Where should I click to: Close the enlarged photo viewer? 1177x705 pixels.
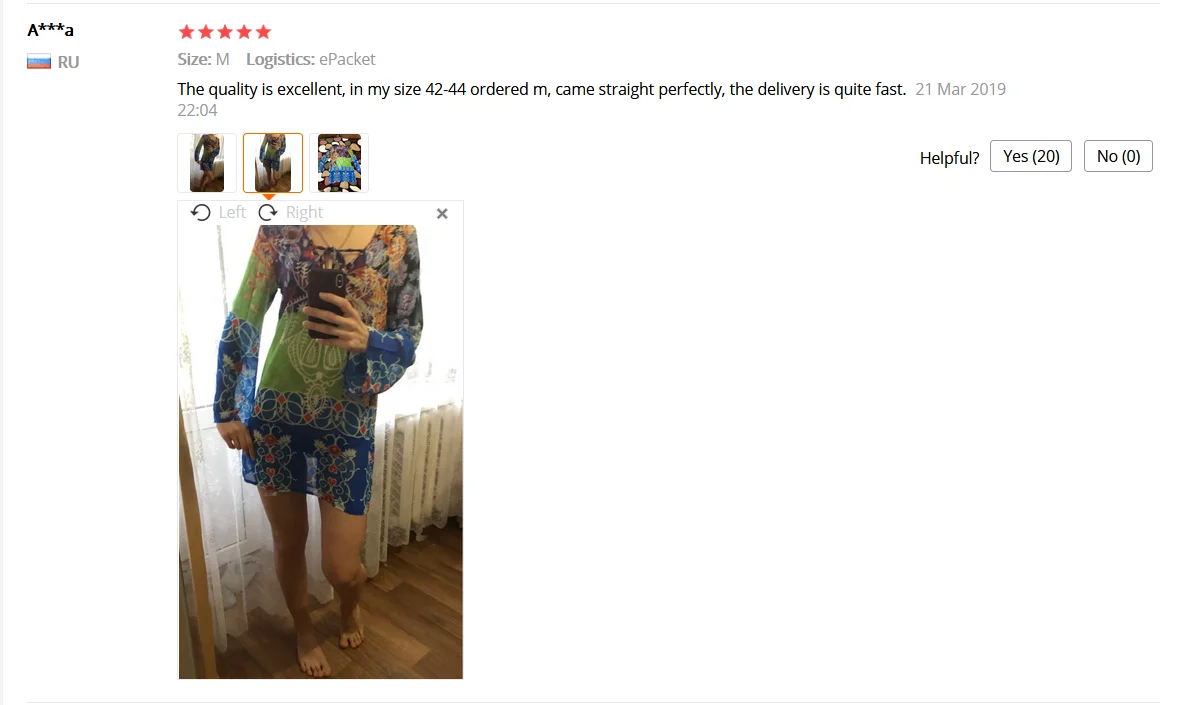[442, 214]
